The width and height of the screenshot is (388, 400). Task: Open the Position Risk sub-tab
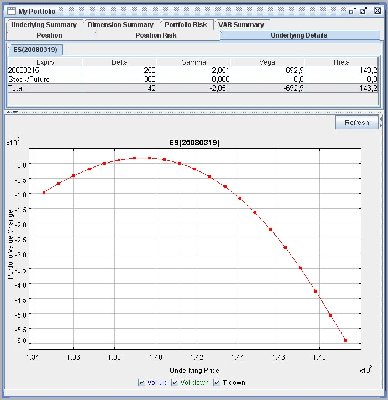click(156, 35)
